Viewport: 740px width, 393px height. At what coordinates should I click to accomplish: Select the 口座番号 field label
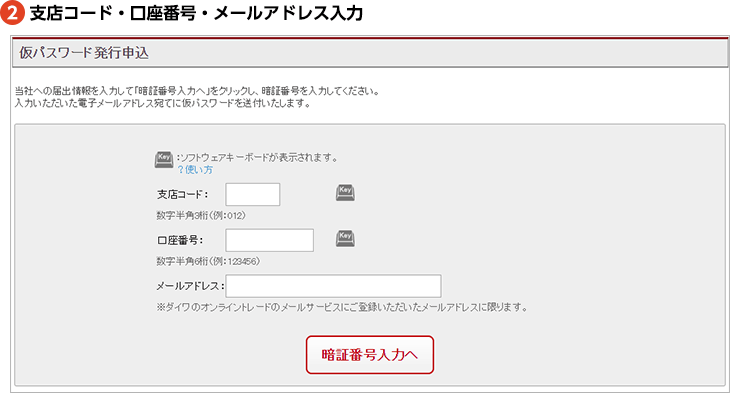[180, 240]
